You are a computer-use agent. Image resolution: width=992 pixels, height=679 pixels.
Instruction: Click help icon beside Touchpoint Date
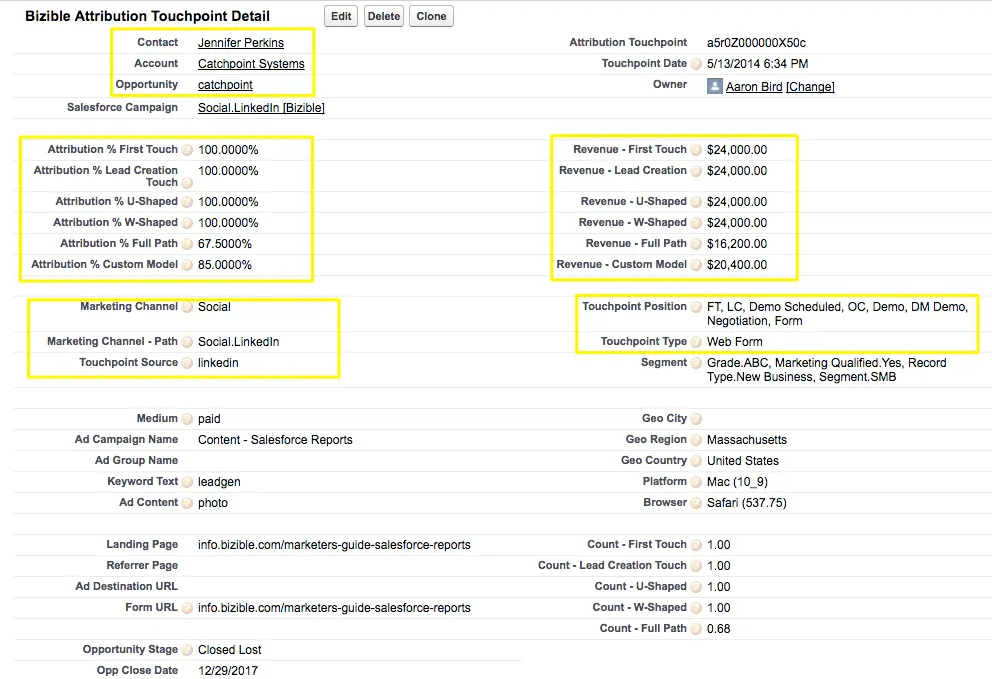click(696, 64)
